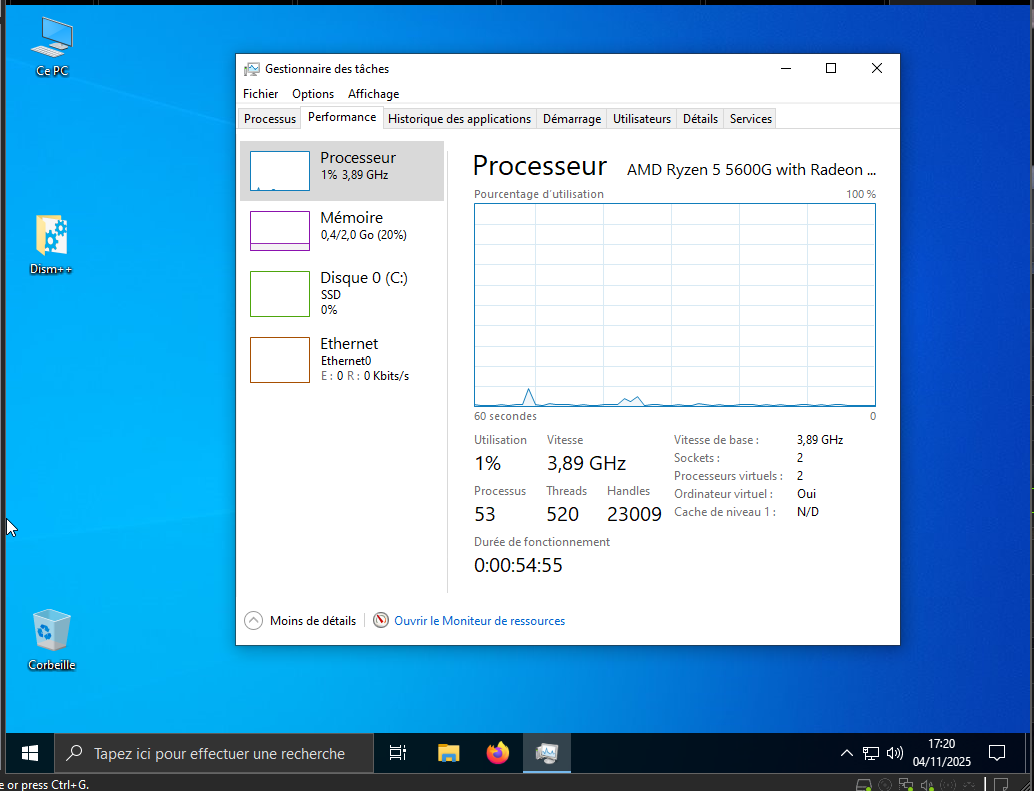Show hidden system tray icons
Viewport: 1034px width, 791px height.
[846, 753]
